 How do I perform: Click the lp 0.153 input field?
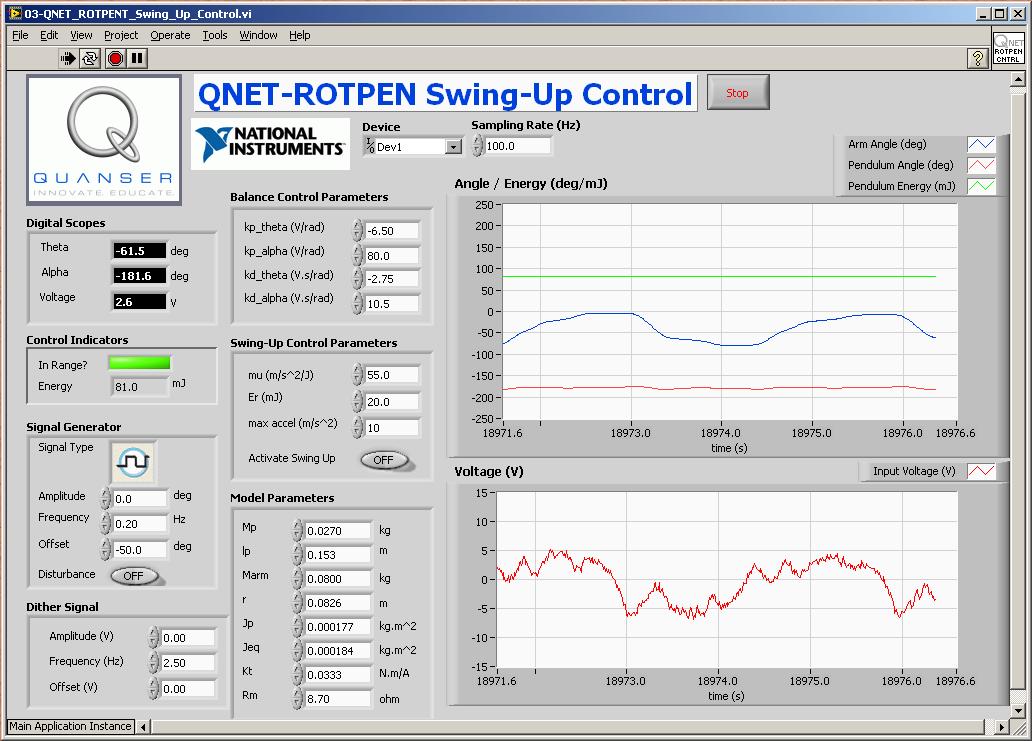click(338, 555)
